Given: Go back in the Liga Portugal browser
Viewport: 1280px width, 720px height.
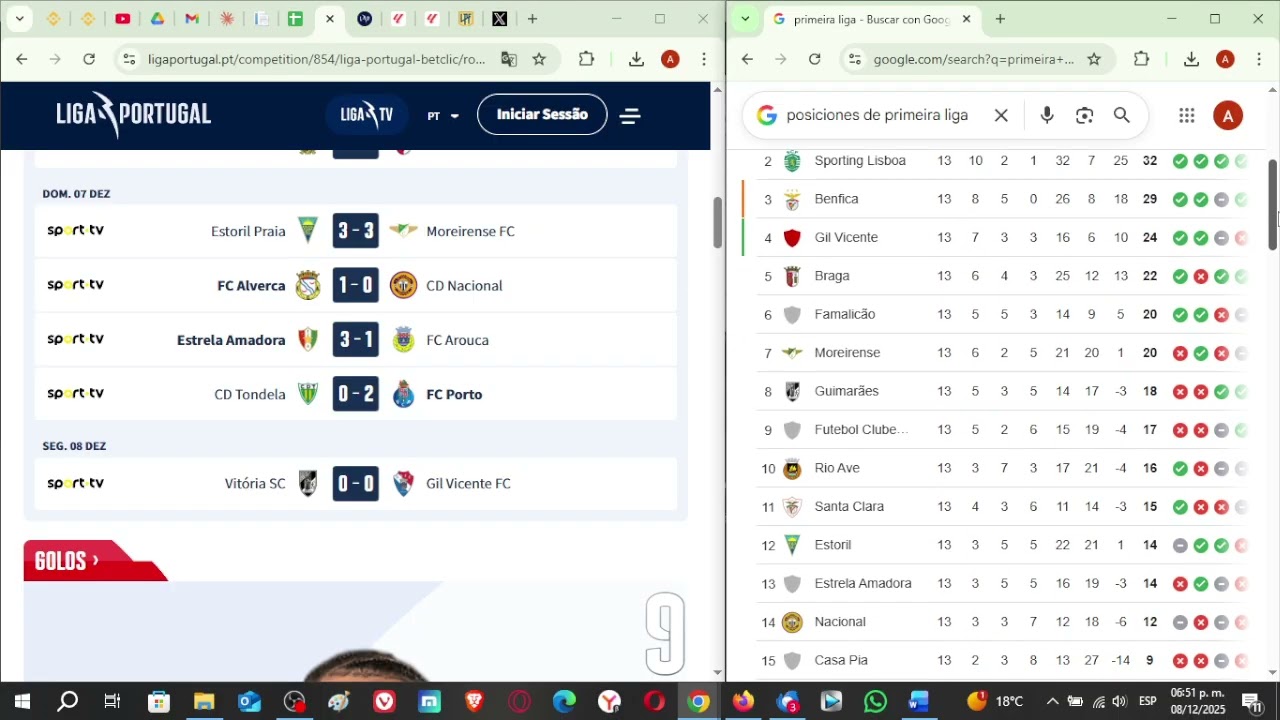Looking at the screenshot, I should pyautogui.click(x=22, y=59).
